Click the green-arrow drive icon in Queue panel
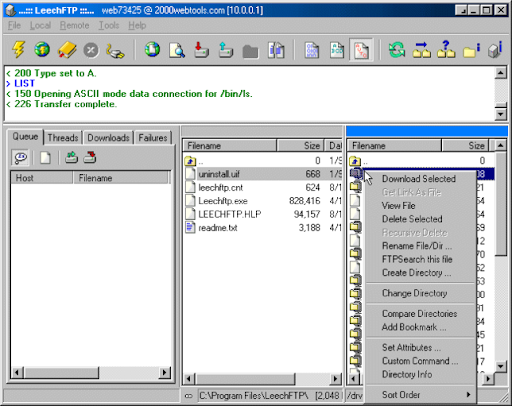Image resolution: width=512 pixels, height=406 pixels. click(x=71, y=157)
